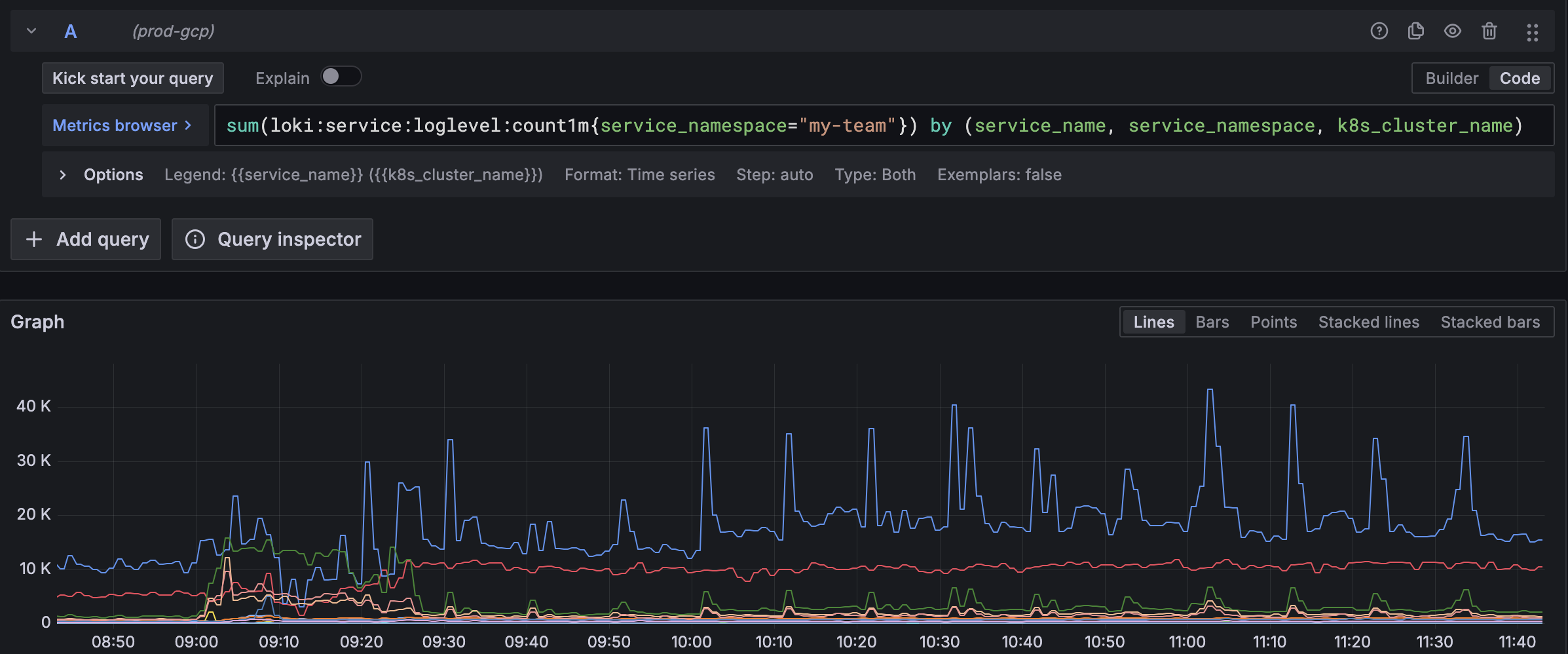
Task: Click the Query inspector info icon
Action: point(195,239)
